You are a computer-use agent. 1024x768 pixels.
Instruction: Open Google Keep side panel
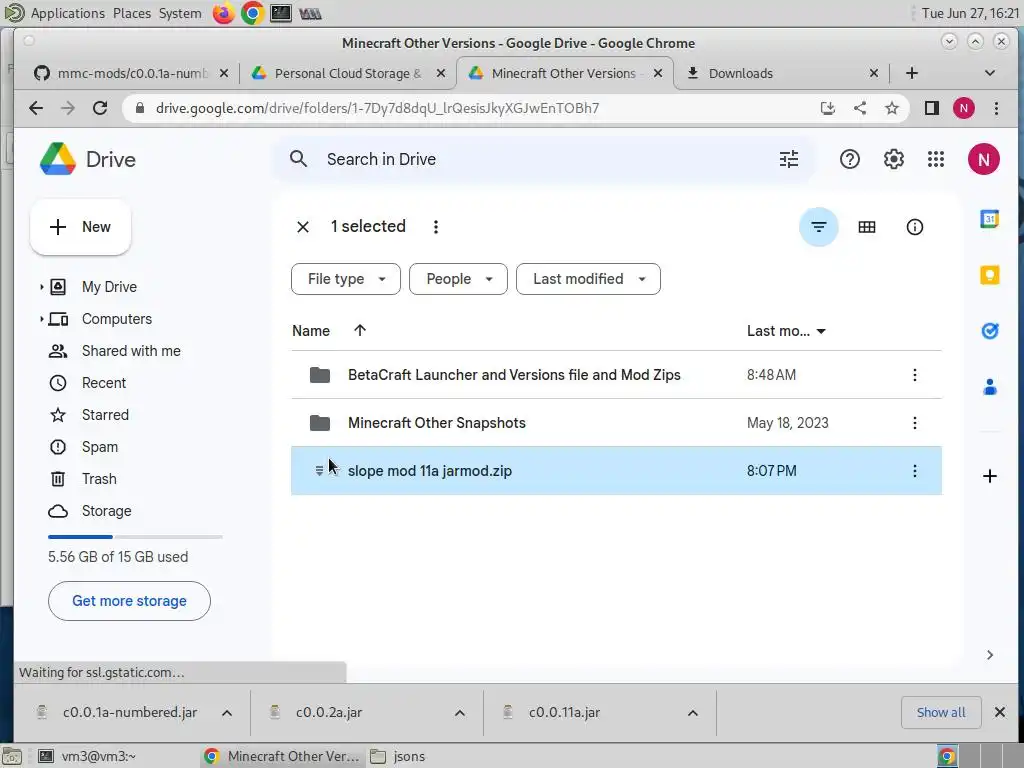989,275
